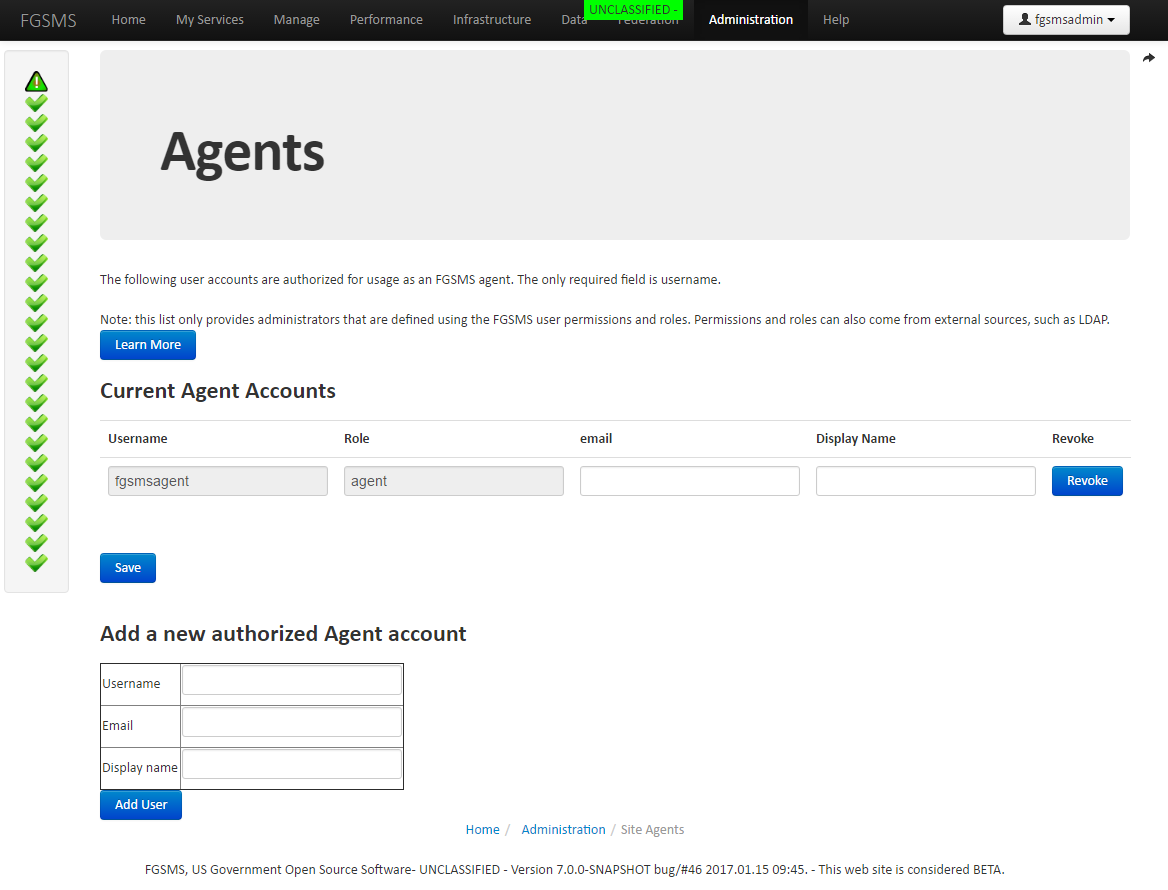The image size is (1168, 890).
Task: Open the Manage menu
Action: [296, 20]
